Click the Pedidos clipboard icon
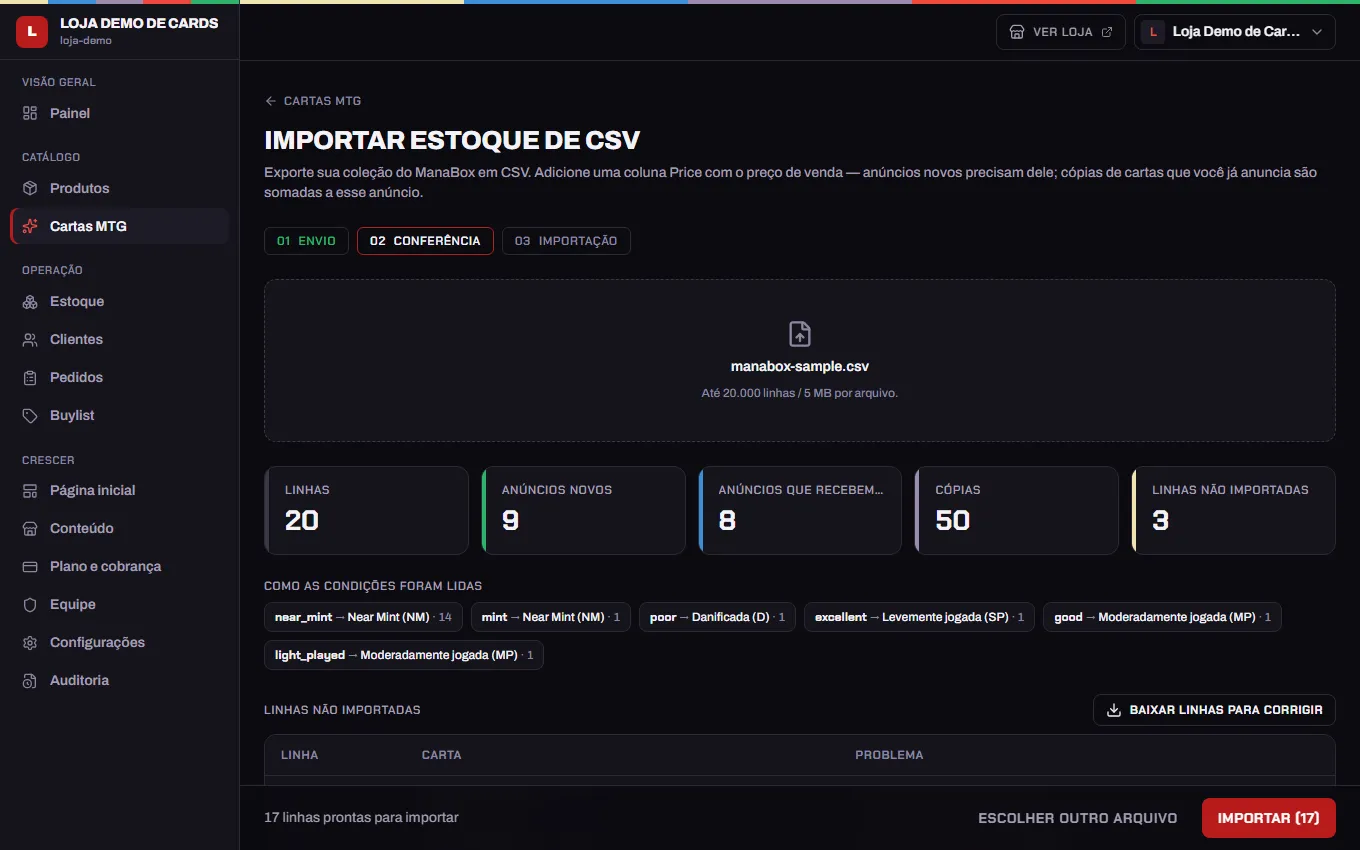 [30, 377]
